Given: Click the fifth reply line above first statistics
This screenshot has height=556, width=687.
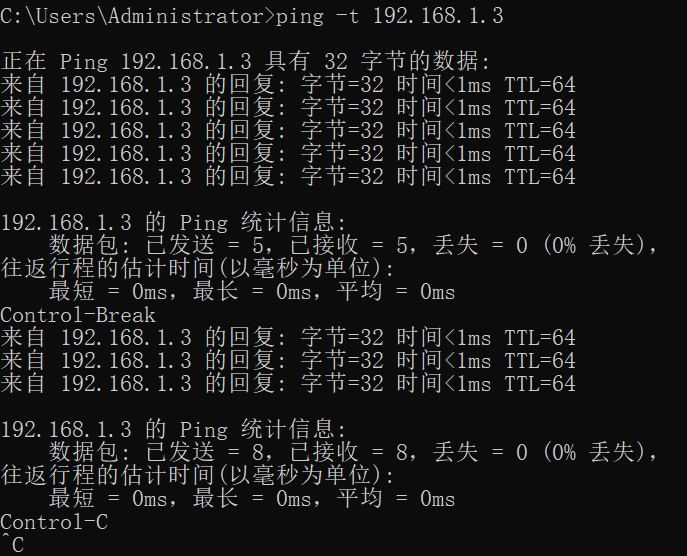Looking at the screenshot, I should 288,177.
